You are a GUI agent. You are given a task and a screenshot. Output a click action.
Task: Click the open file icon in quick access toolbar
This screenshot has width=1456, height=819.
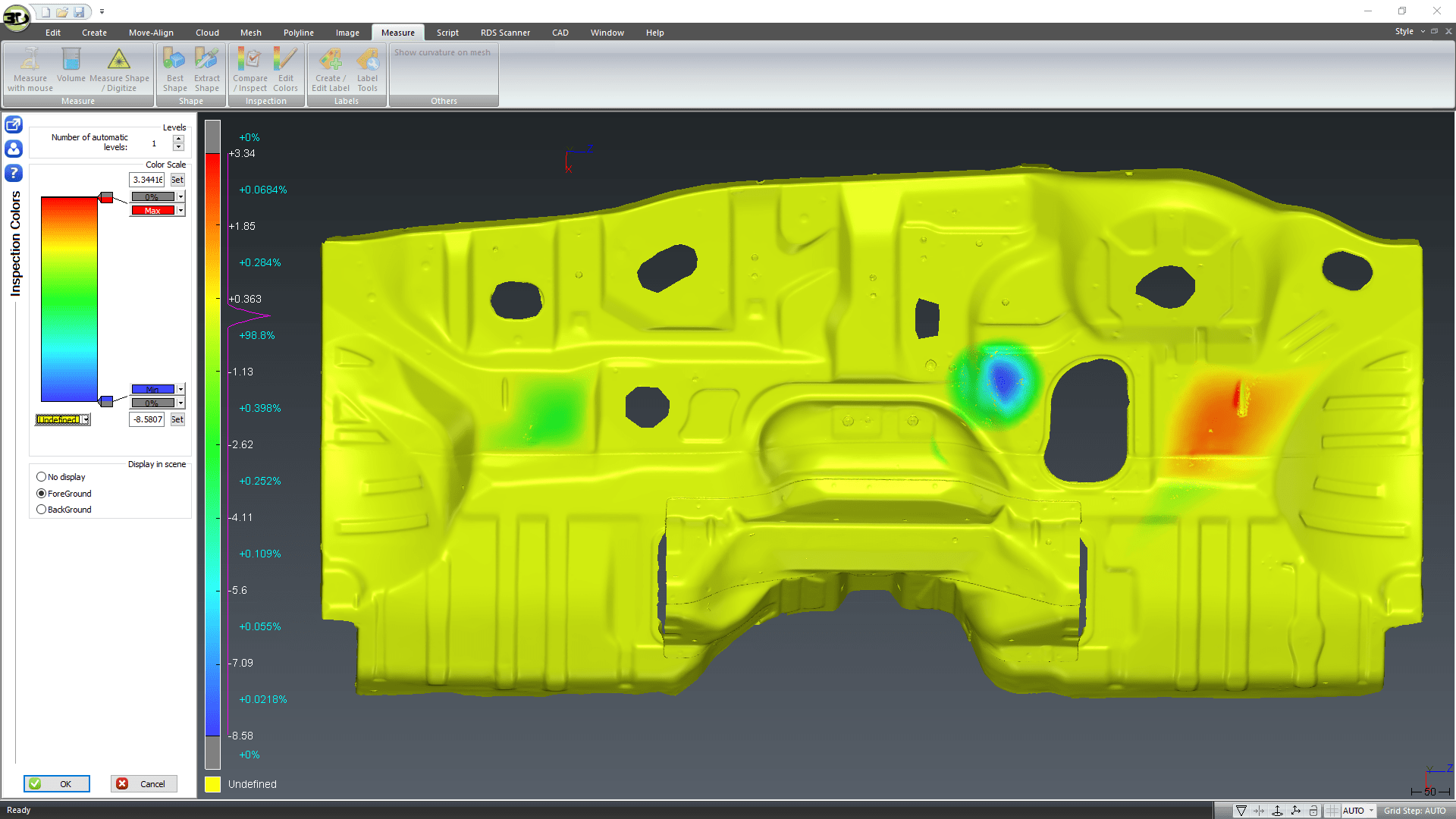[62, 12]
